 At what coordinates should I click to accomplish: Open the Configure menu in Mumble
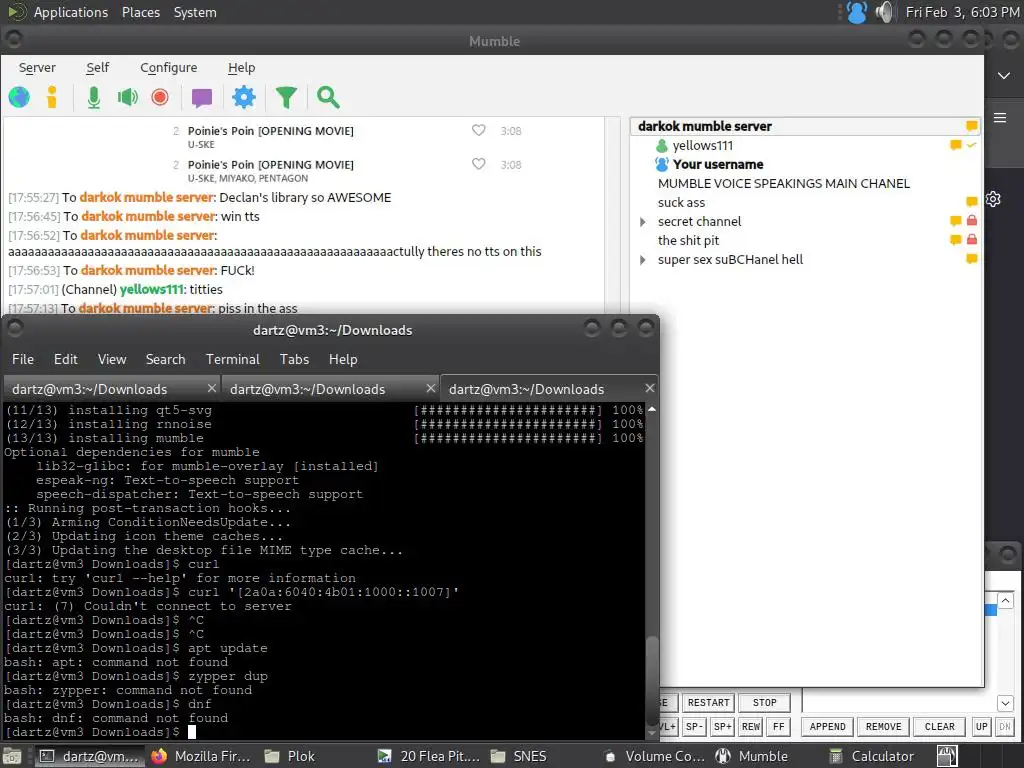pyautogui.click(x=168, y=68)
